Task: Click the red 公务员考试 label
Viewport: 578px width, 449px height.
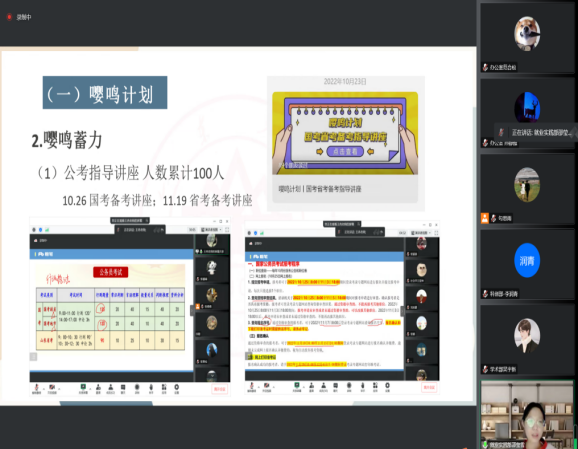Action: tap(111, 272)
